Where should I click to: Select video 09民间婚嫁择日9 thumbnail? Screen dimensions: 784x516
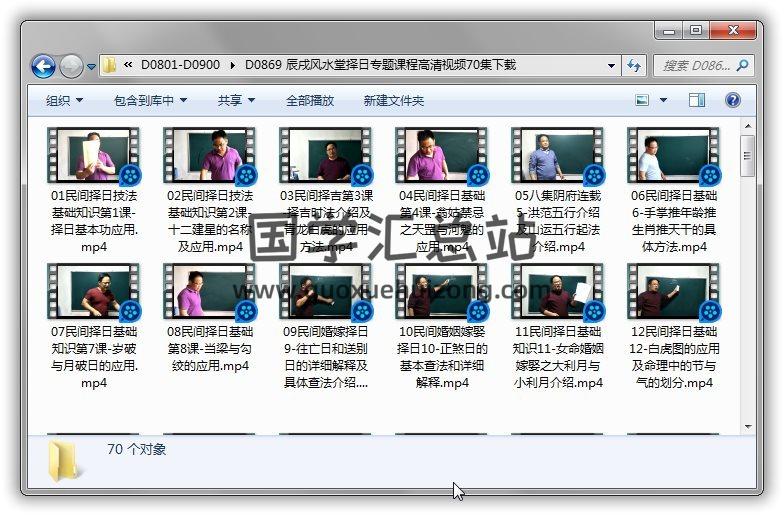[x=326, y=292]
